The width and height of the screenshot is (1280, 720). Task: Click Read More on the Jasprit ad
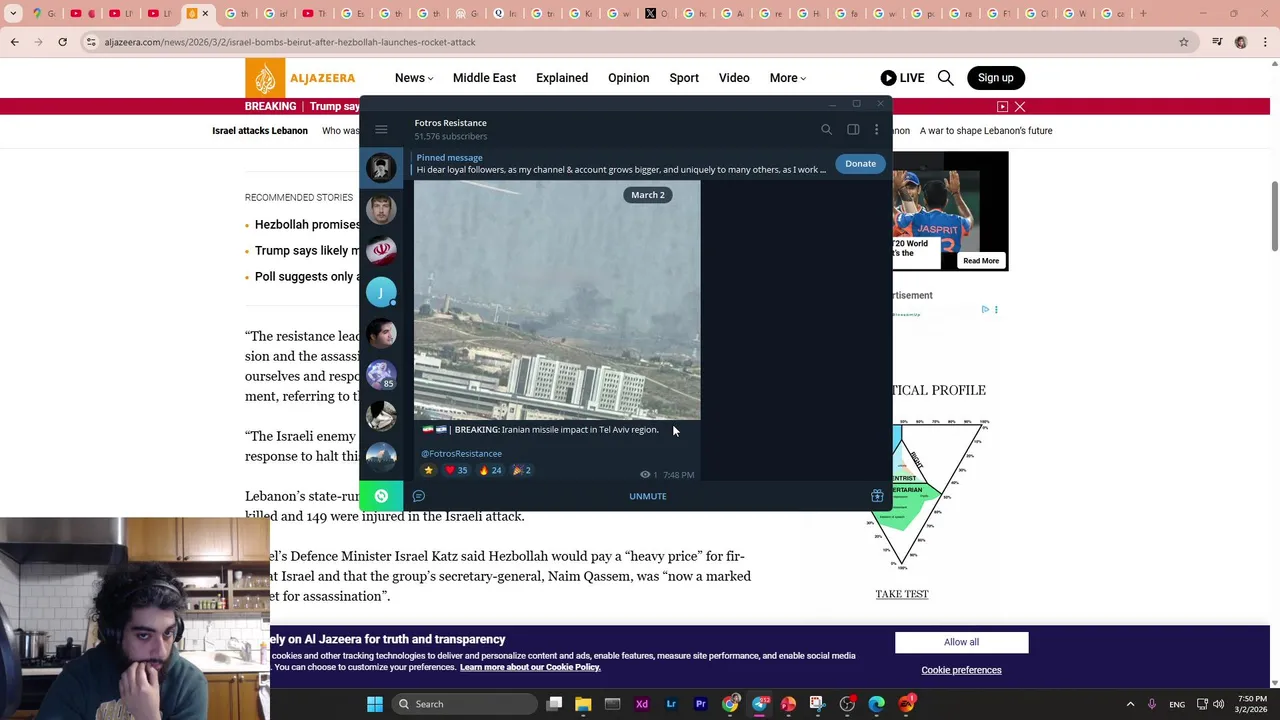(981, 261)
